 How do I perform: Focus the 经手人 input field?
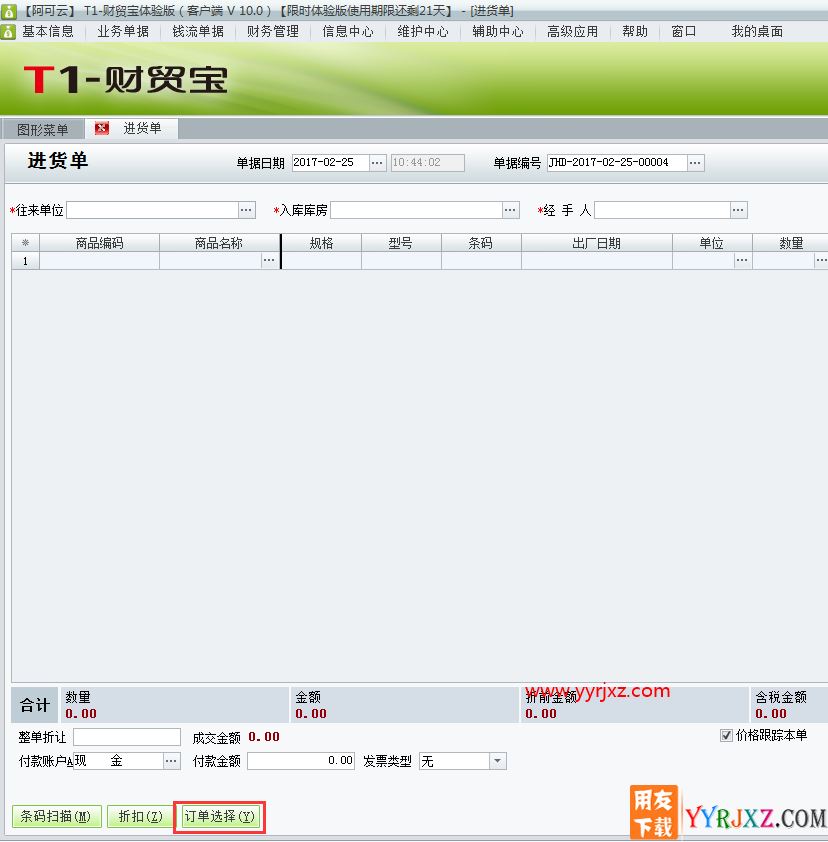click(x=663, y=210)
